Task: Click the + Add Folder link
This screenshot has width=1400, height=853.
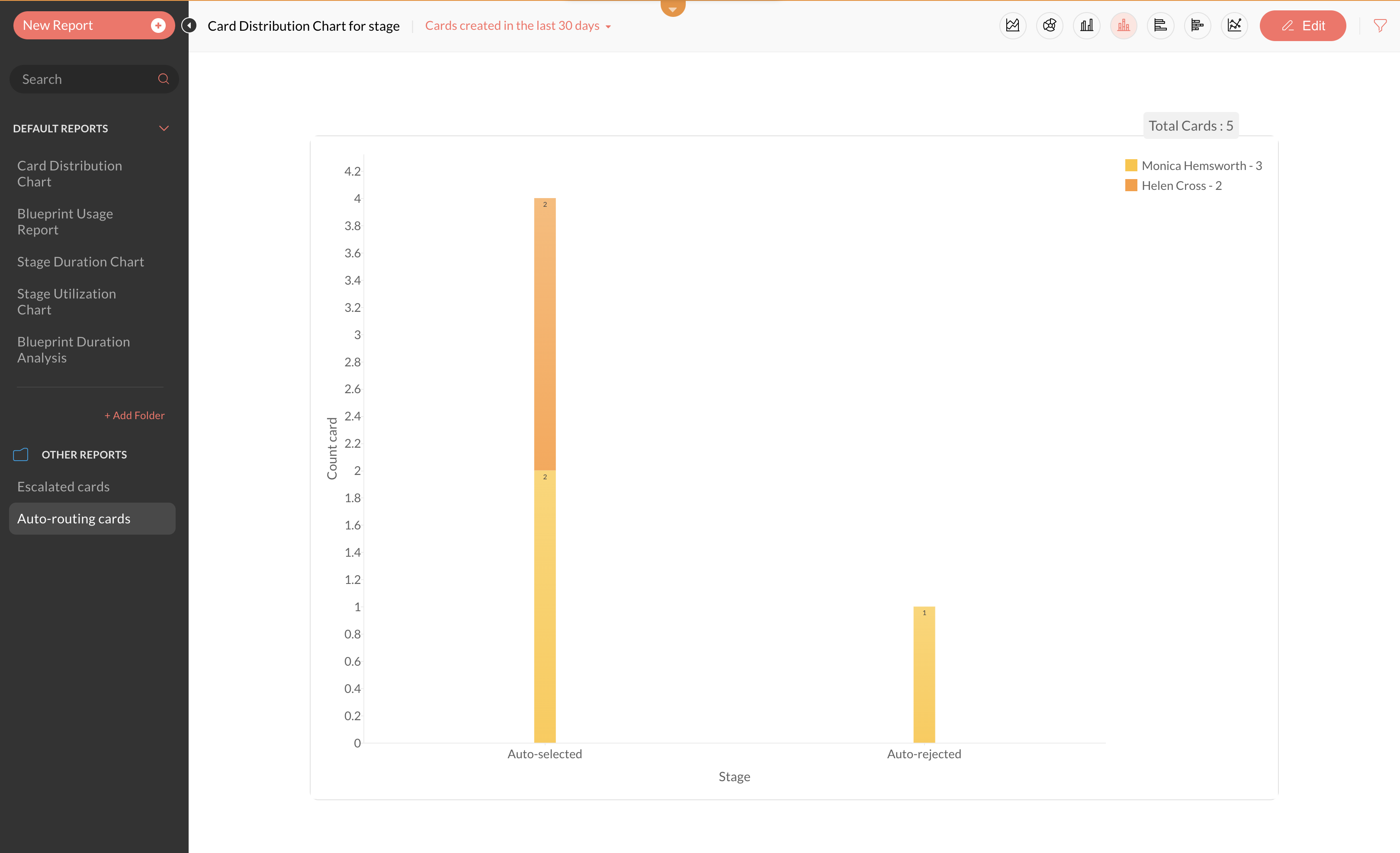Action: pyautogui.click(x=135, y=415)
